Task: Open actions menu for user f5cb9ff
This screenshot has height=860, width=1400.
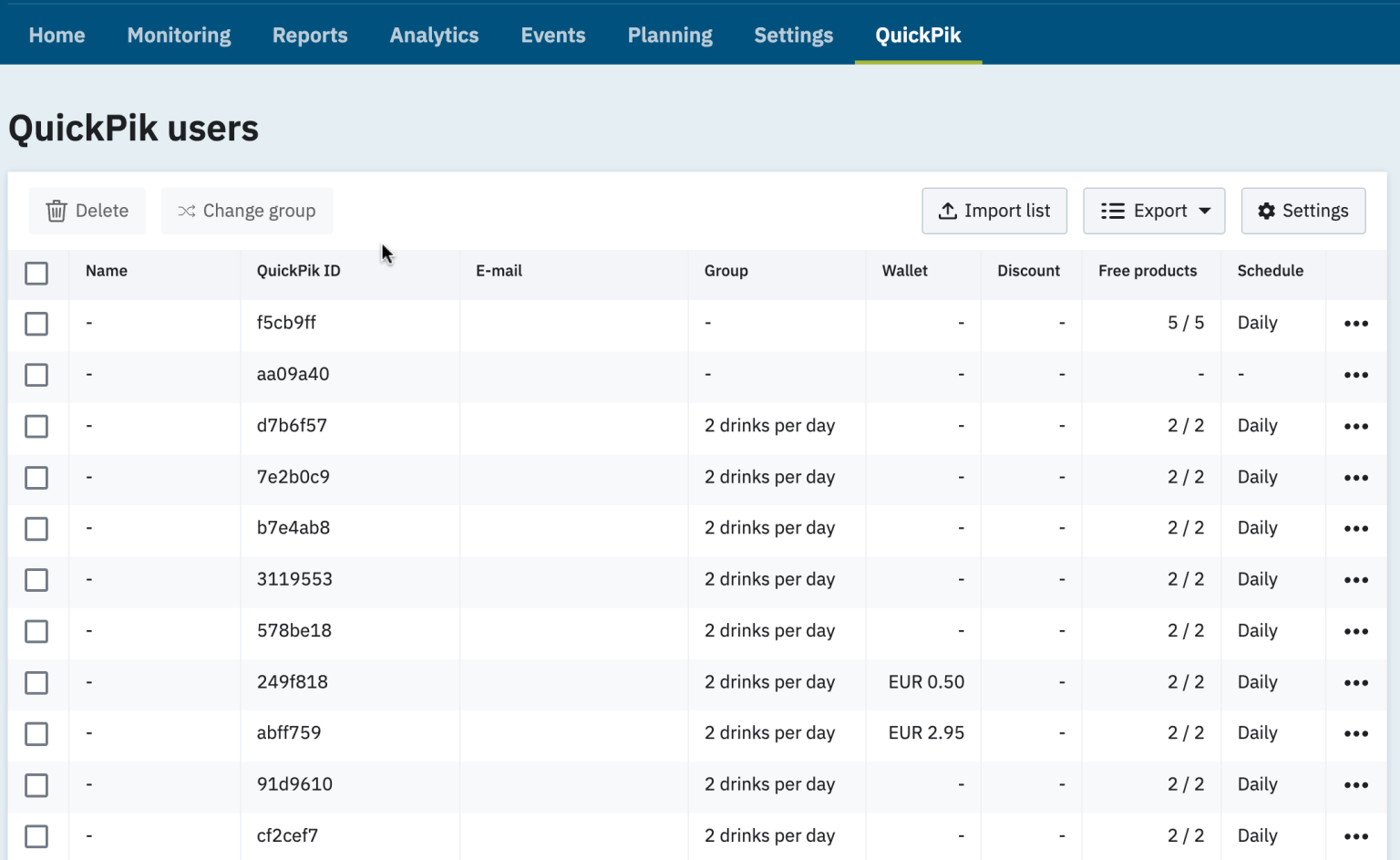Action: (x=1356, y=323)
